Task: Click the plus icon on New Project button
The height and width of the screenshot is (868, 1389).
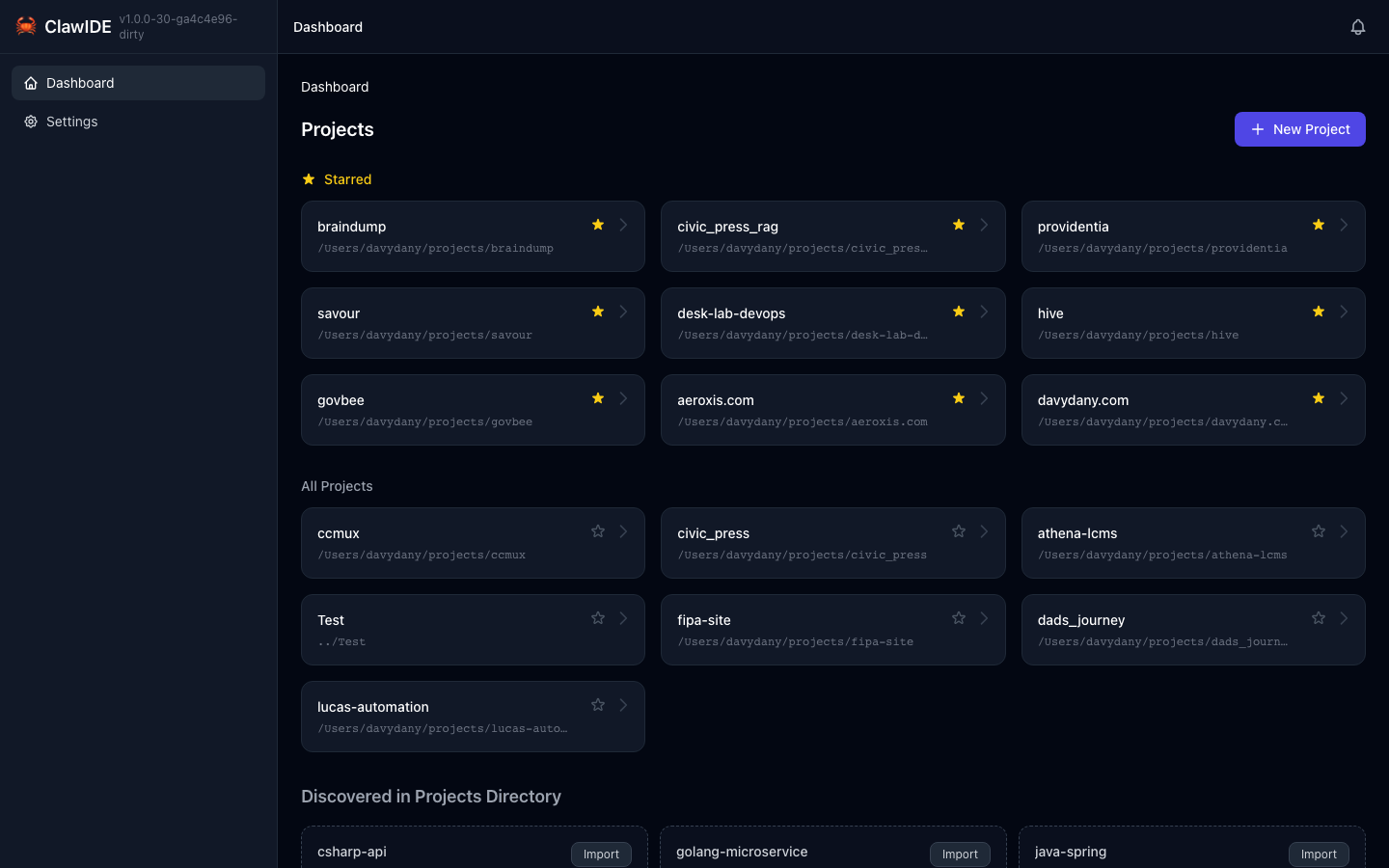Action: point(1258,128)
